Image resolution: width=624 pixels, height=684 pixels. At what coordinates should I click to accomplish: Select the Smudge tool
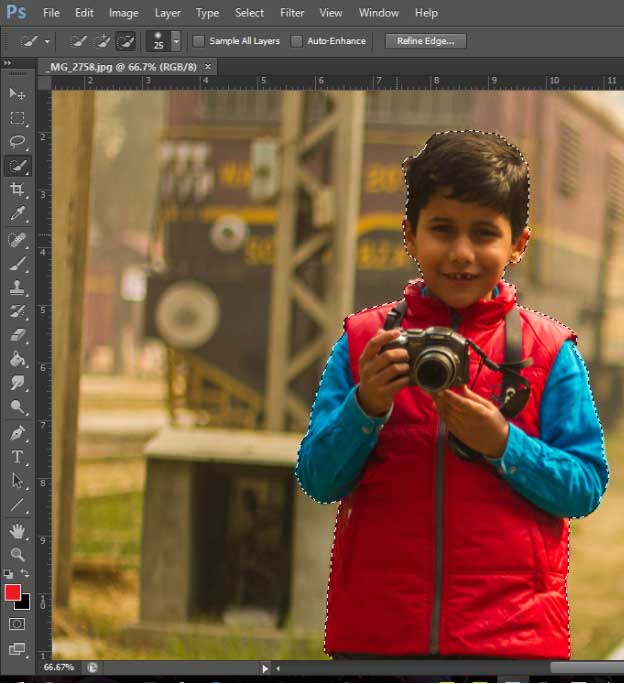click(17, 383)
